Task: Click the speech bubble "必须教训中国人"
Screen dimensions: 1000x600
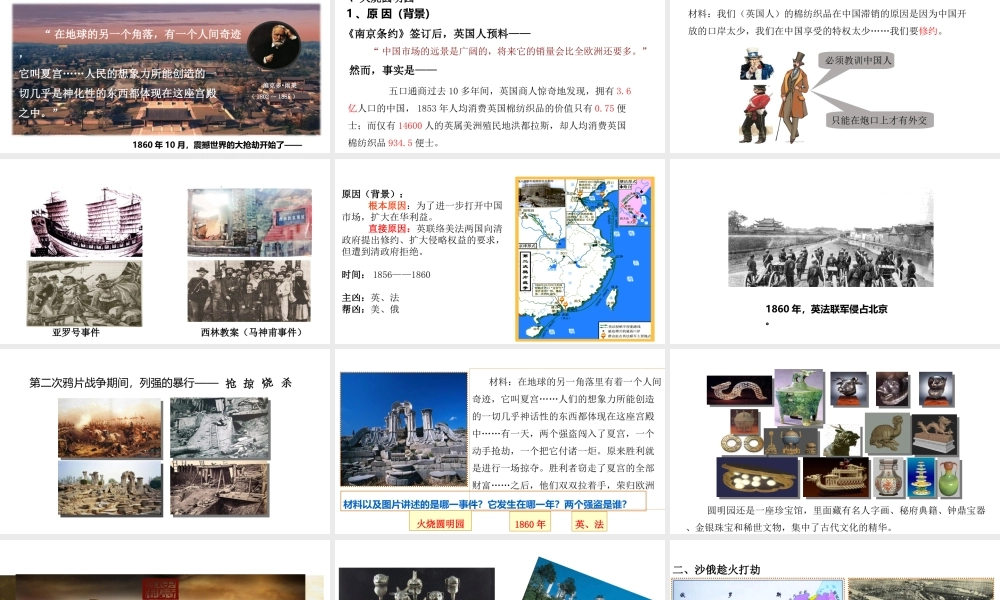Action: tap(858, 60)
